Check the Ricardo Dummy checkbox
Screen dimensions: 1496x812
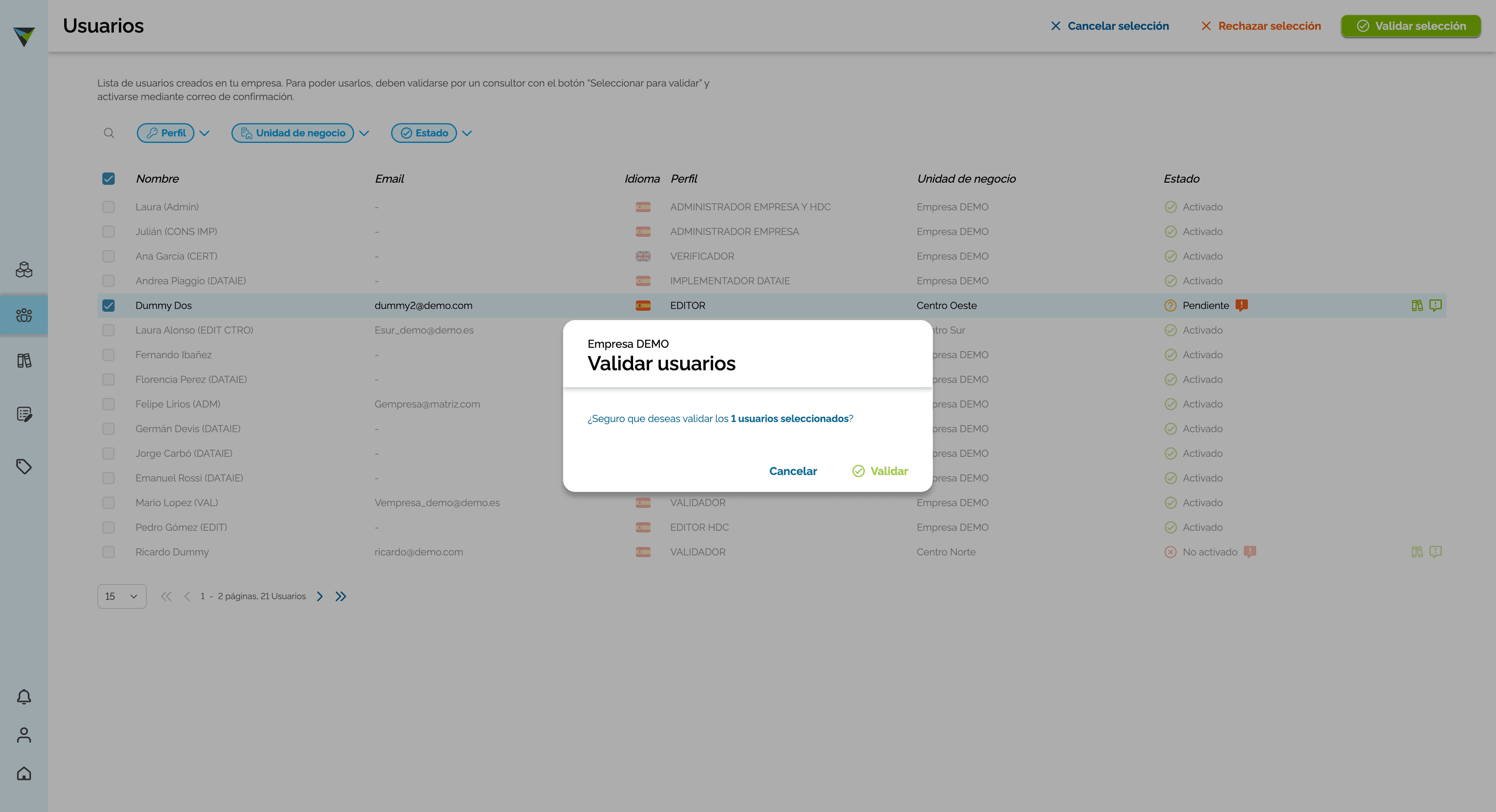(x=109, y=552)
